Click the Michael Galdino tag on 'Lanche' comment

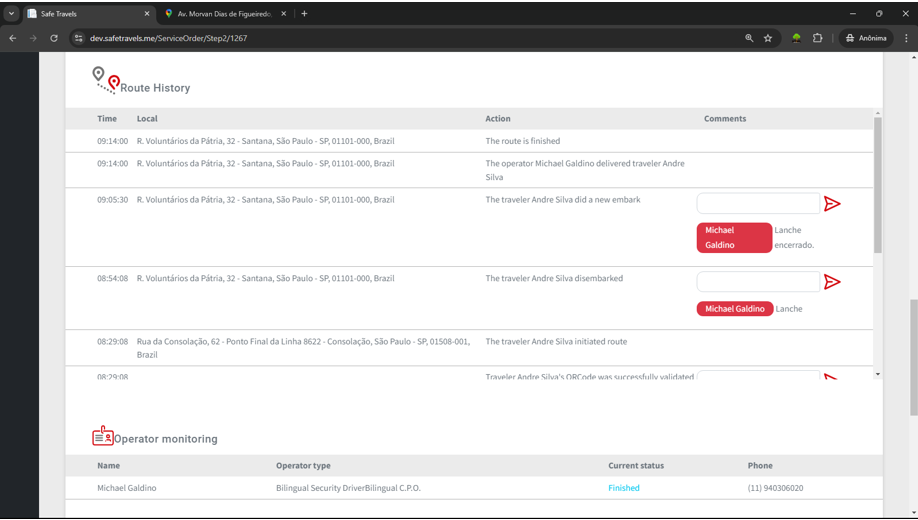734,309
